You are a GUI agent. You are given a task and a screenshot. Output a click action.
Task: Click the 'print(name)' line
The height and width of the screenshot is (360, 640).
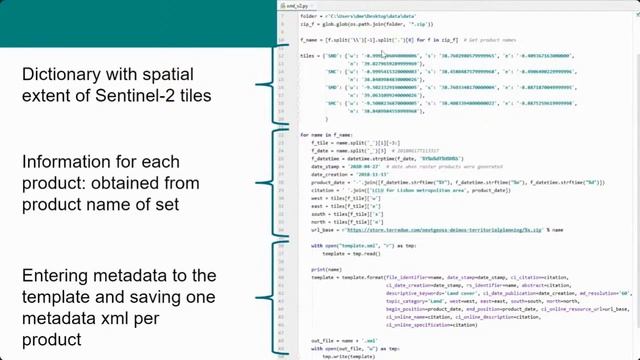327,270
